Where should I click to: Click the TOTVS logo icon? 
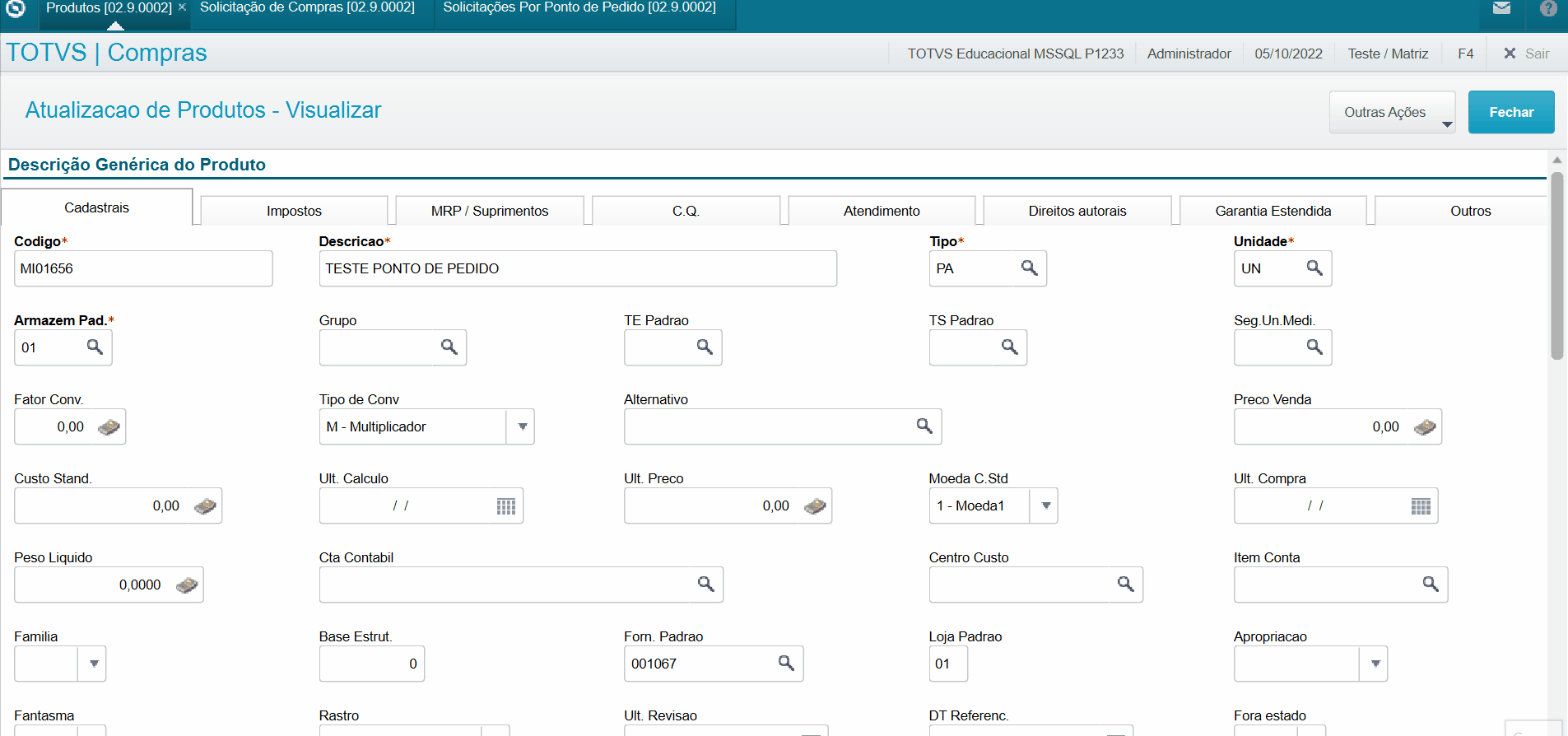[16, 8]
